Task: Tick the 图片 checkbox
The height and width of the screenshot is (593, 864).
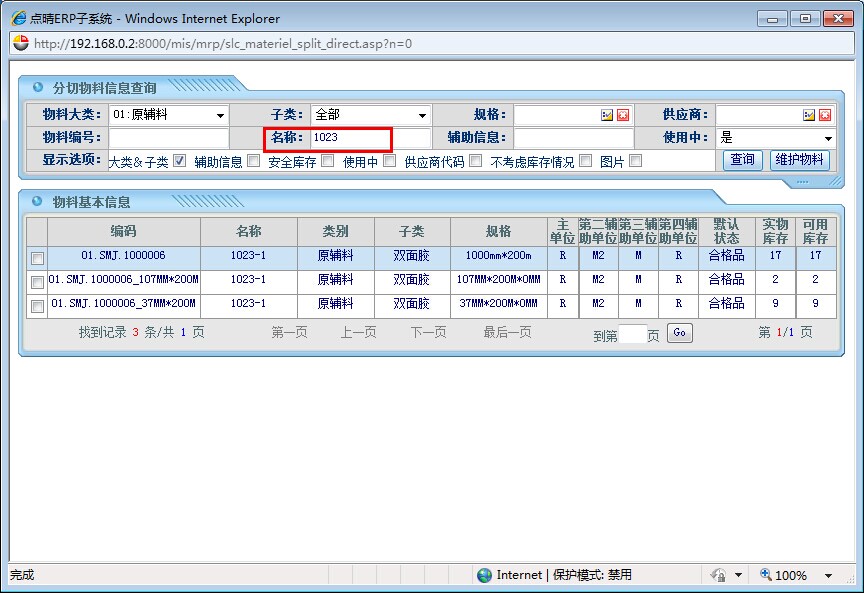Action: pyautogui.click(x=635, y=160)
